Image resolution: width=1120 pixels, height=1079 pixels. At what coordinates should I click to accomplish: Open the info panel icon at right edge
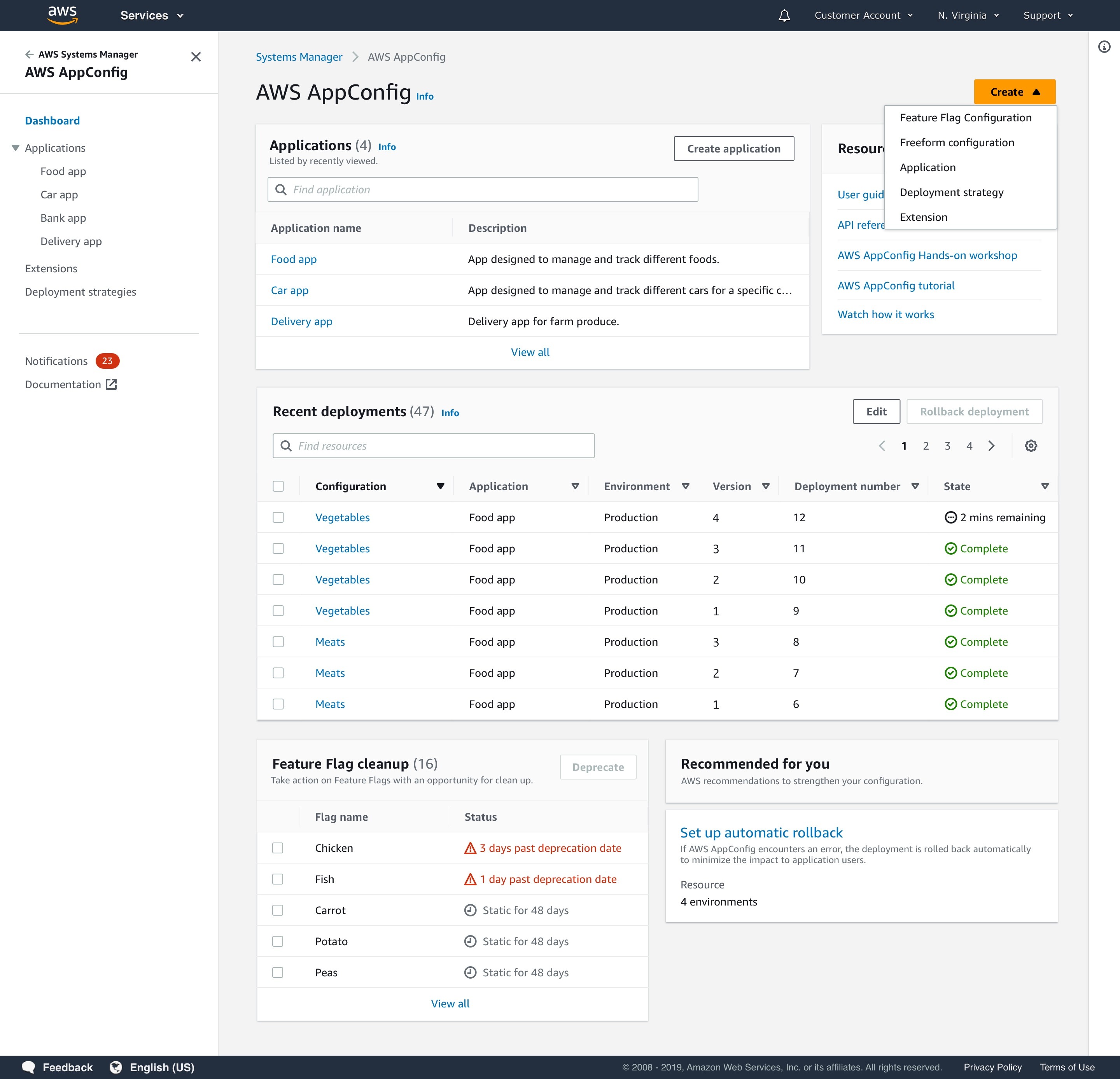pyautogui.click(x=1104, y=47)
